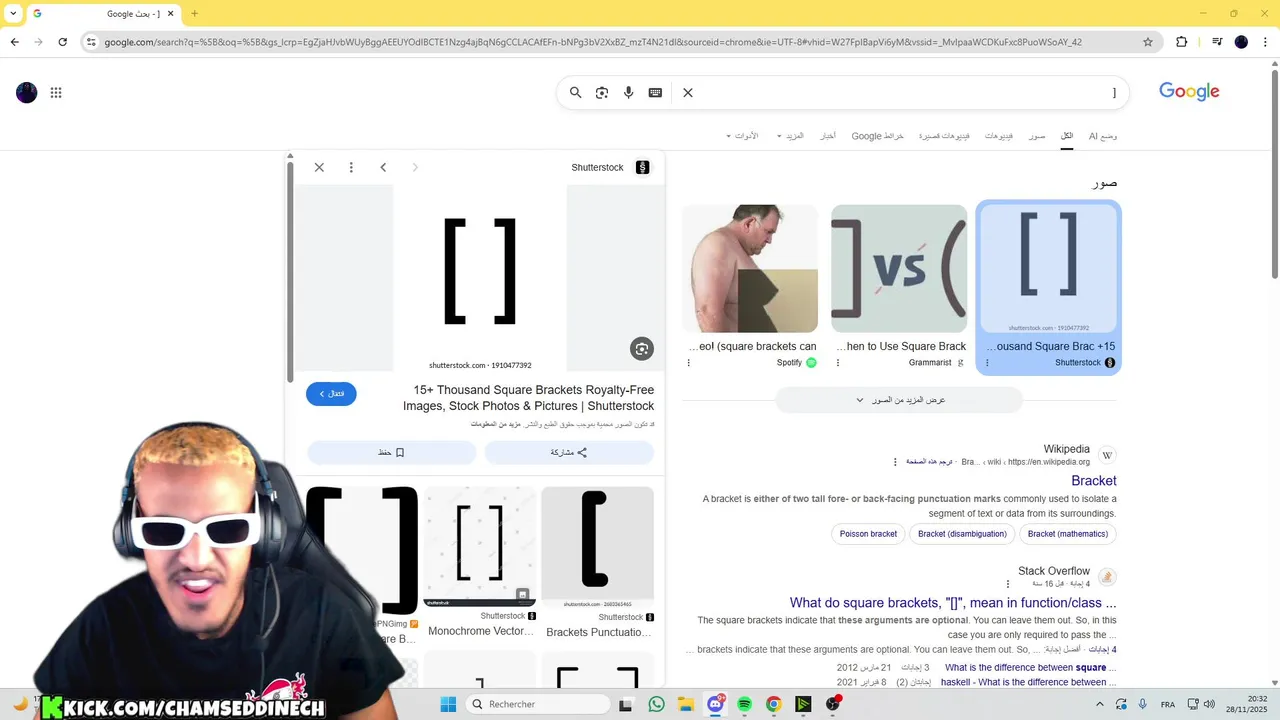Click the Chrome address bar URL
Screen dimensions: 1280x720
(x=592, y=42)
